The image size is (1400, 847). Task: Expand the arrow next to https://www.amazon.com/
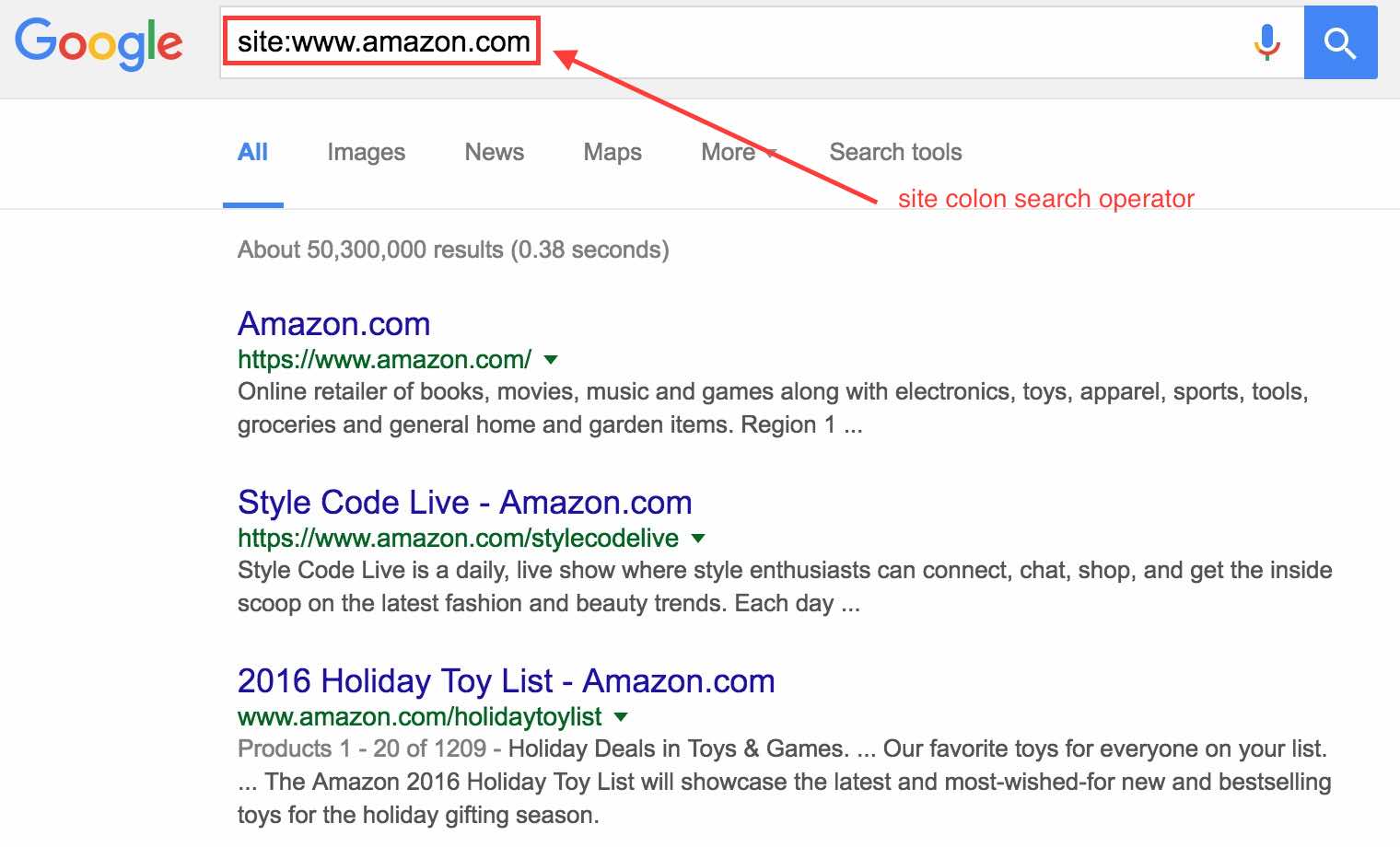click(551, 359)
